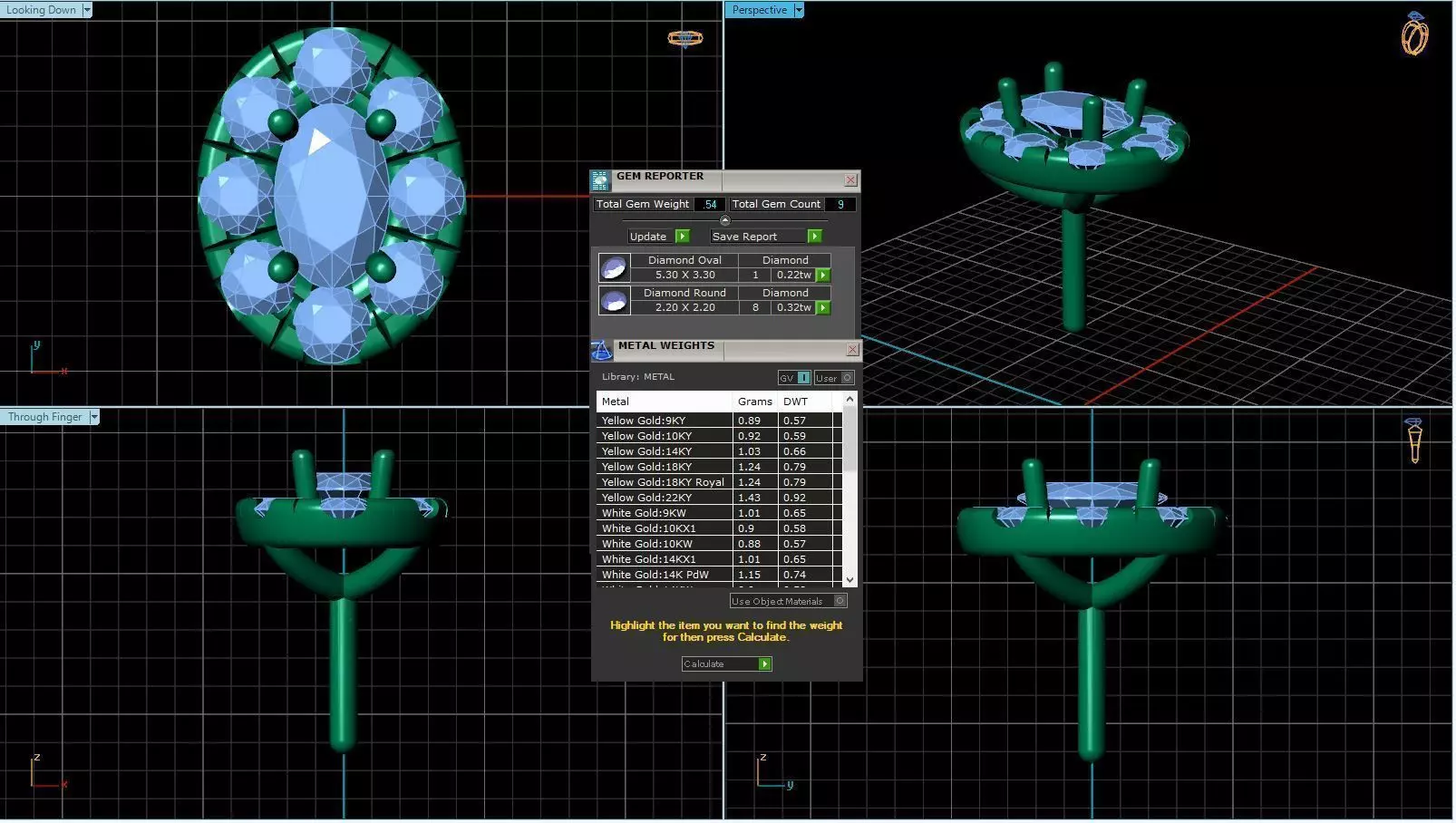Select the White Gold:9KW row
Image resolution: width=1456 pixels, height=823 pixels.
pyautogui.click(x=720, y=513)
